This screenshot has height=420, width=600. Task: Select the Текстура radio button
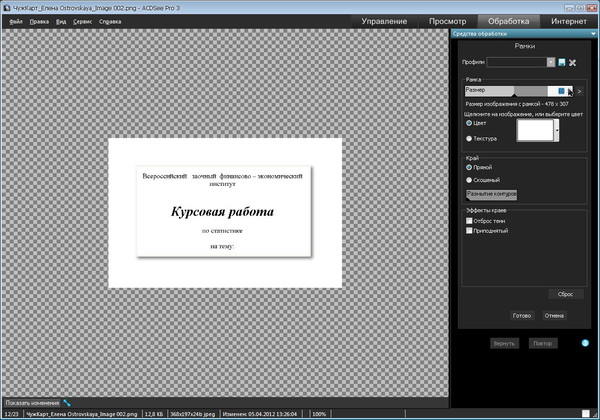(469, 138)
